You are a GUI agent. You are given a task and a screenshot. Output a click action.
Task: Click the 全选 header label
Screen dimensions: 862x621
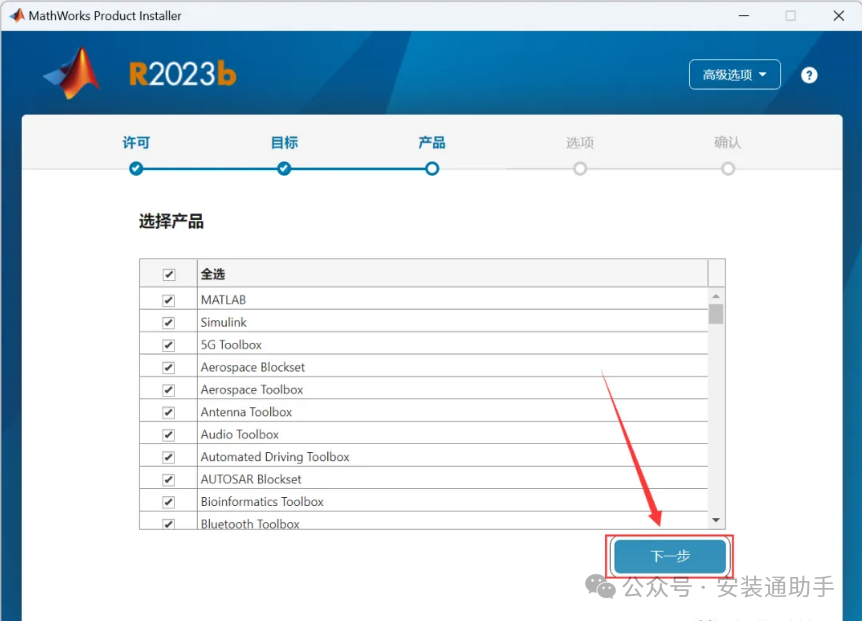pos(213,274)
